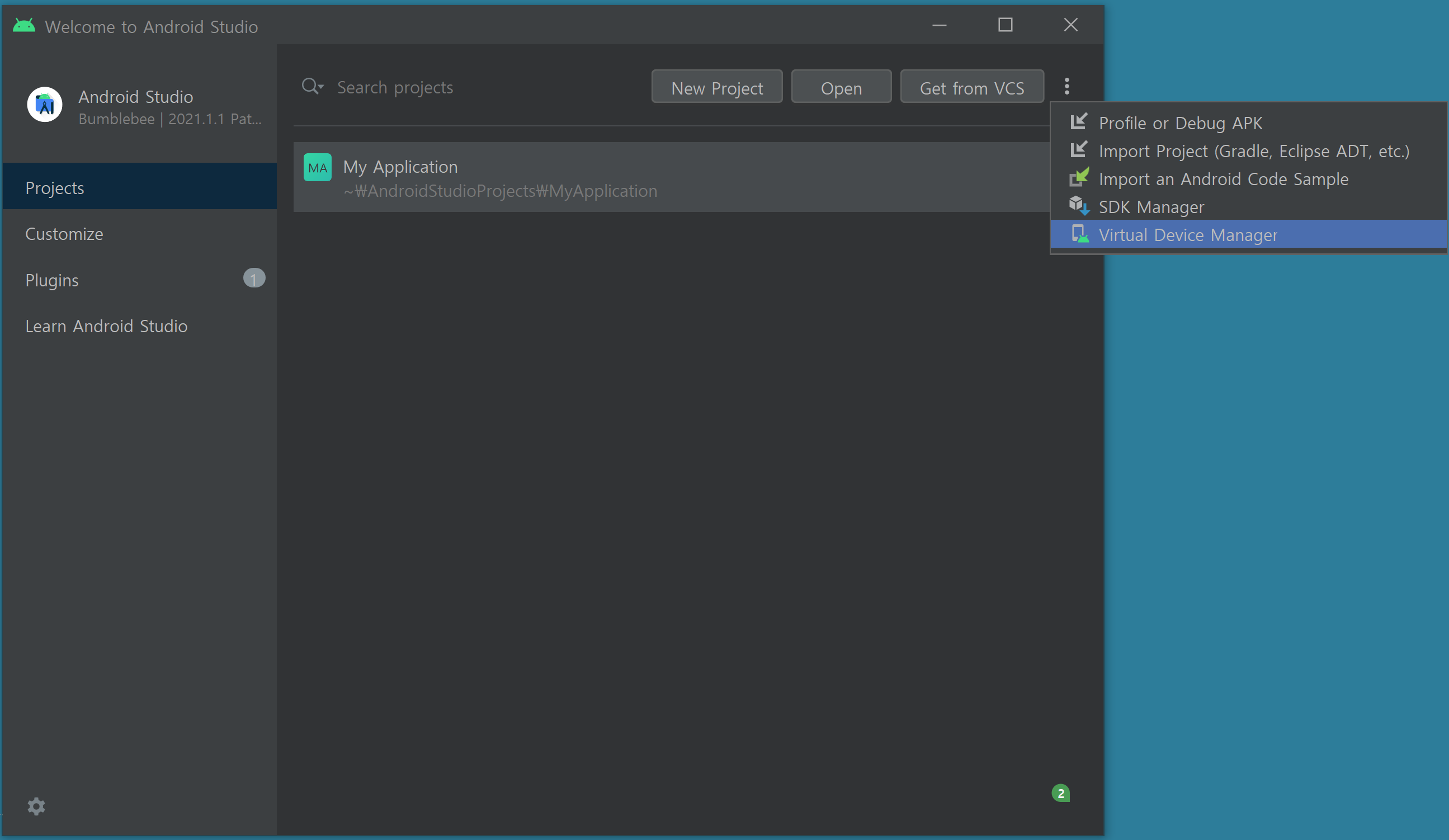Click the Profile or Debug APK arrow icon

1079,122
